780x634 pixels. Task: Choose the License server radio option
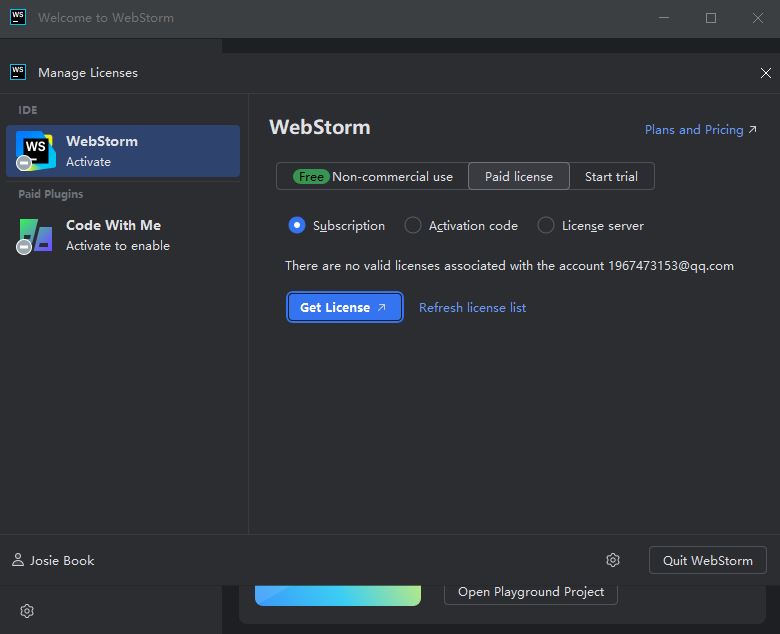coord(546,225)
